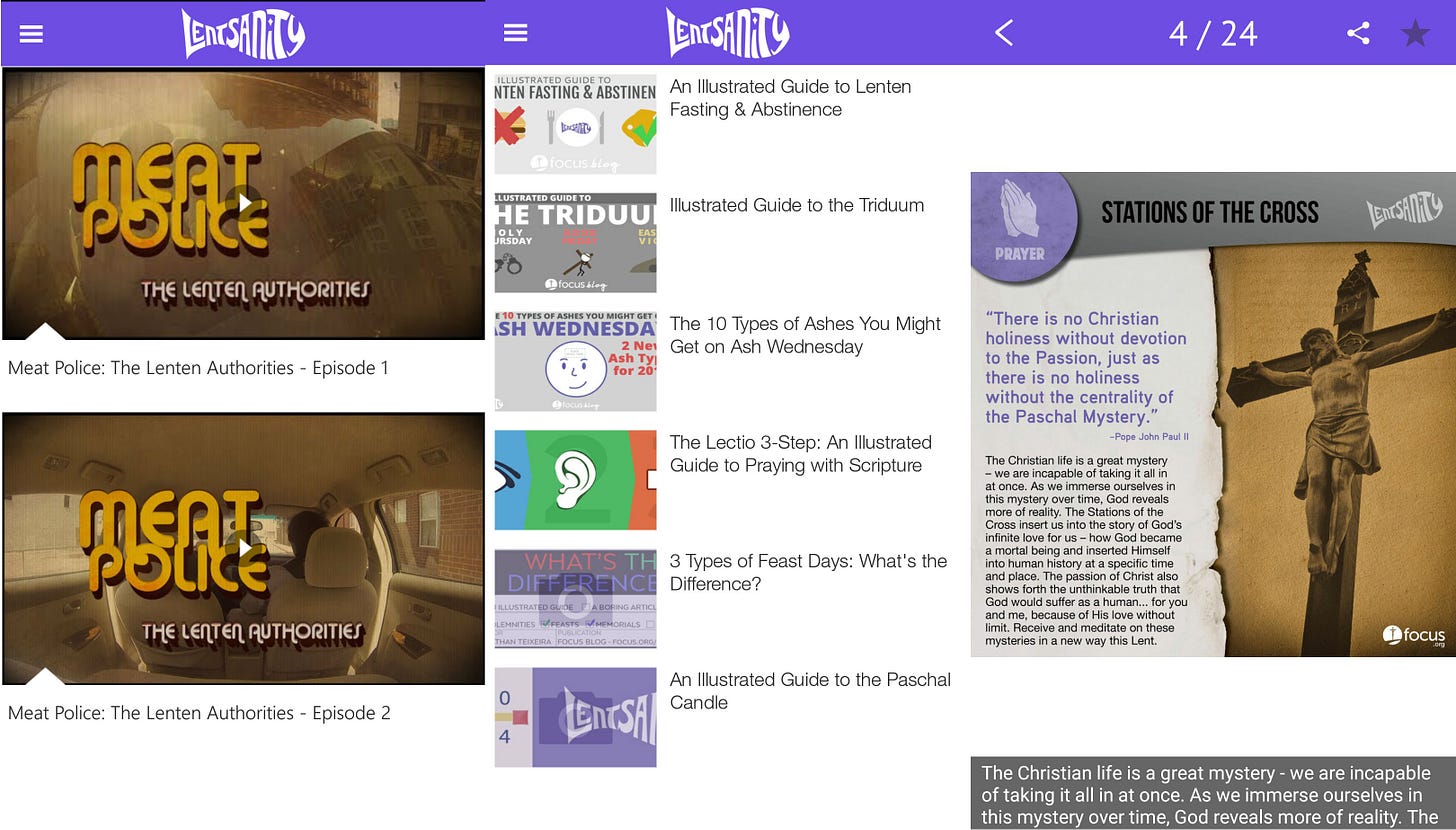Click 'Meat Police: The Lenten Authorities - Episode 1' caption

click(x=199, y=368)
